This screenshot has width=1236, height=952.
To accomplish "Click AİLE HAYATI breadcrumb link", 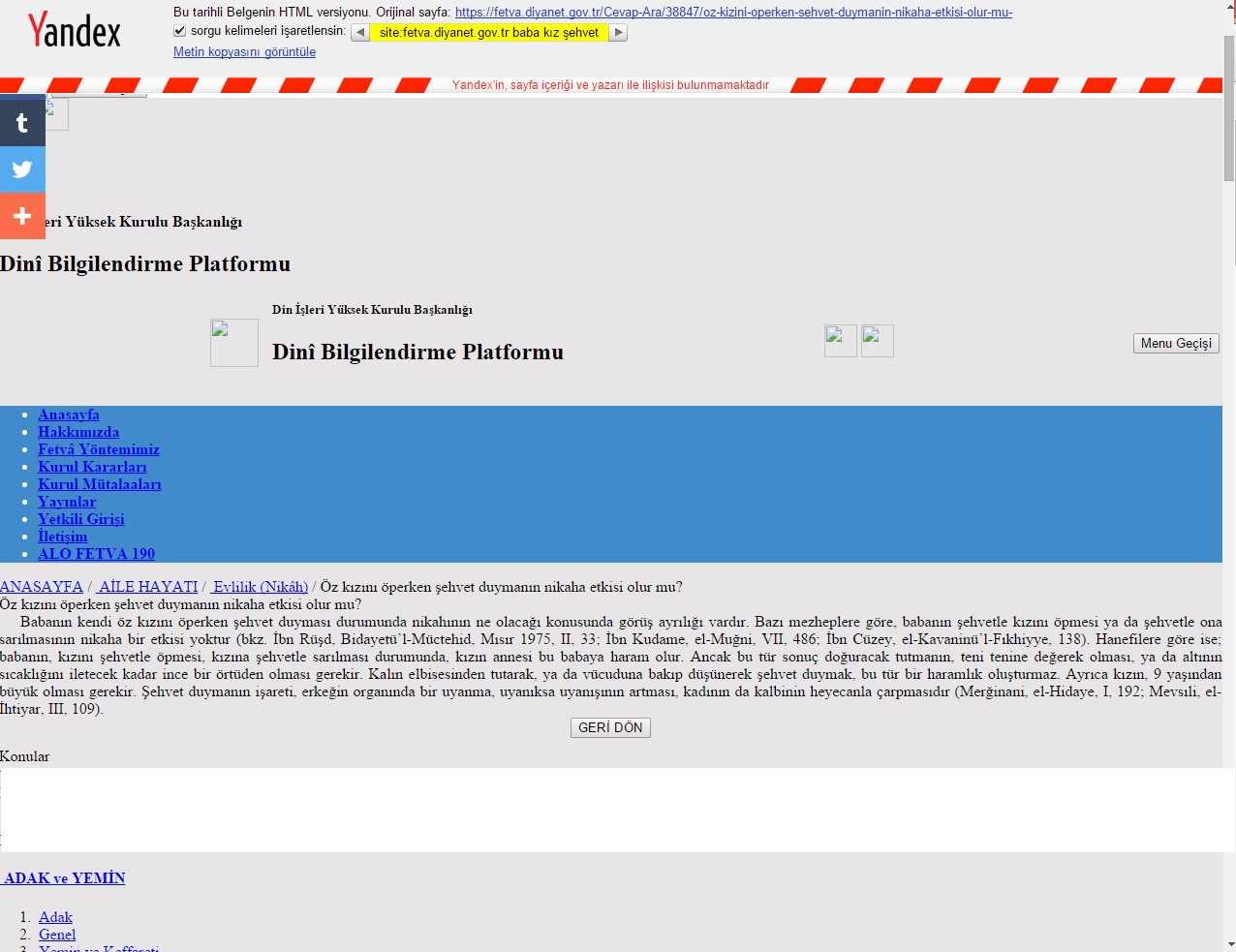I will (147, 587).
